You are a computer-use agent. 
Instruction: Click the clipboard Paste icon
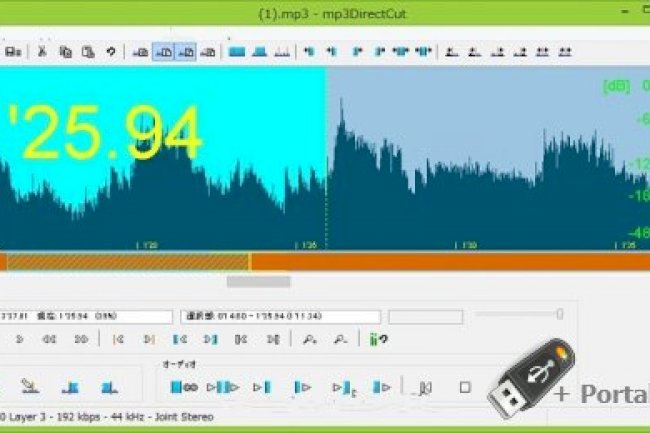tap(88, 52)
